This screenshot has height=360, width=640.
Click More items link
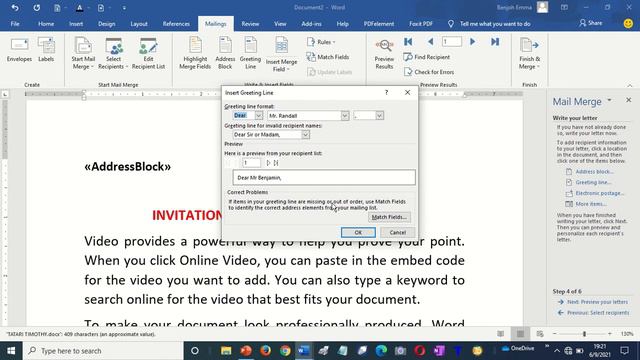(x=591, y=204)
